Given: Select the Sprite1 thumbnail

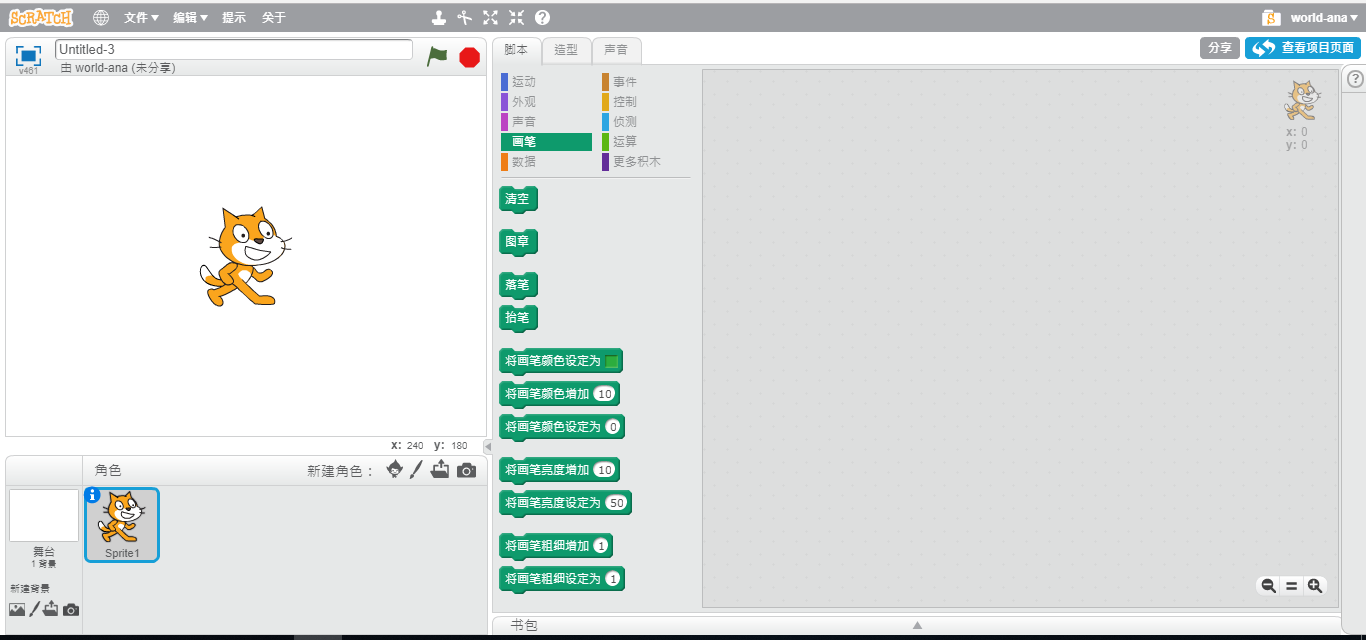Looking at the screenshot, I should (x=122, y=525).
